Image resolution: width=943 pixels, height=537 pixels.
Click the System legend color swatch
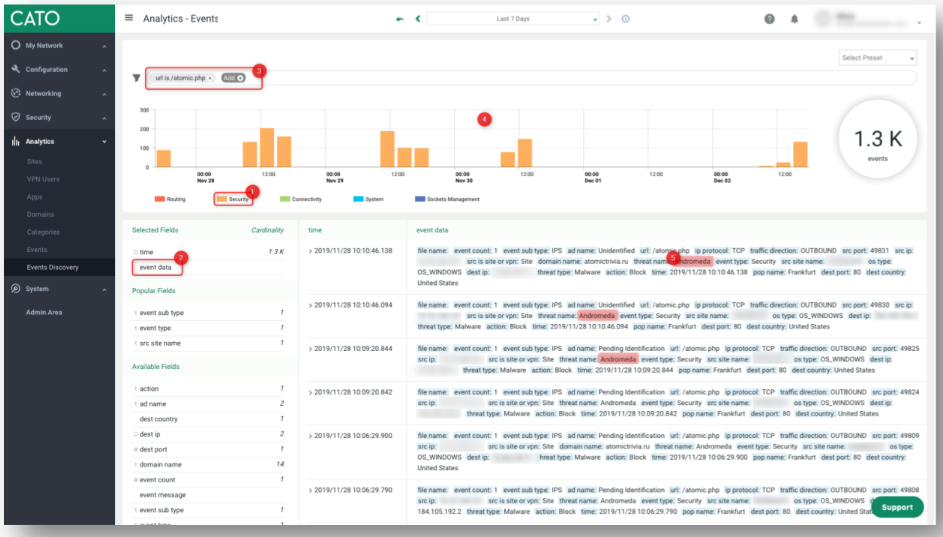tap(358, 199)
